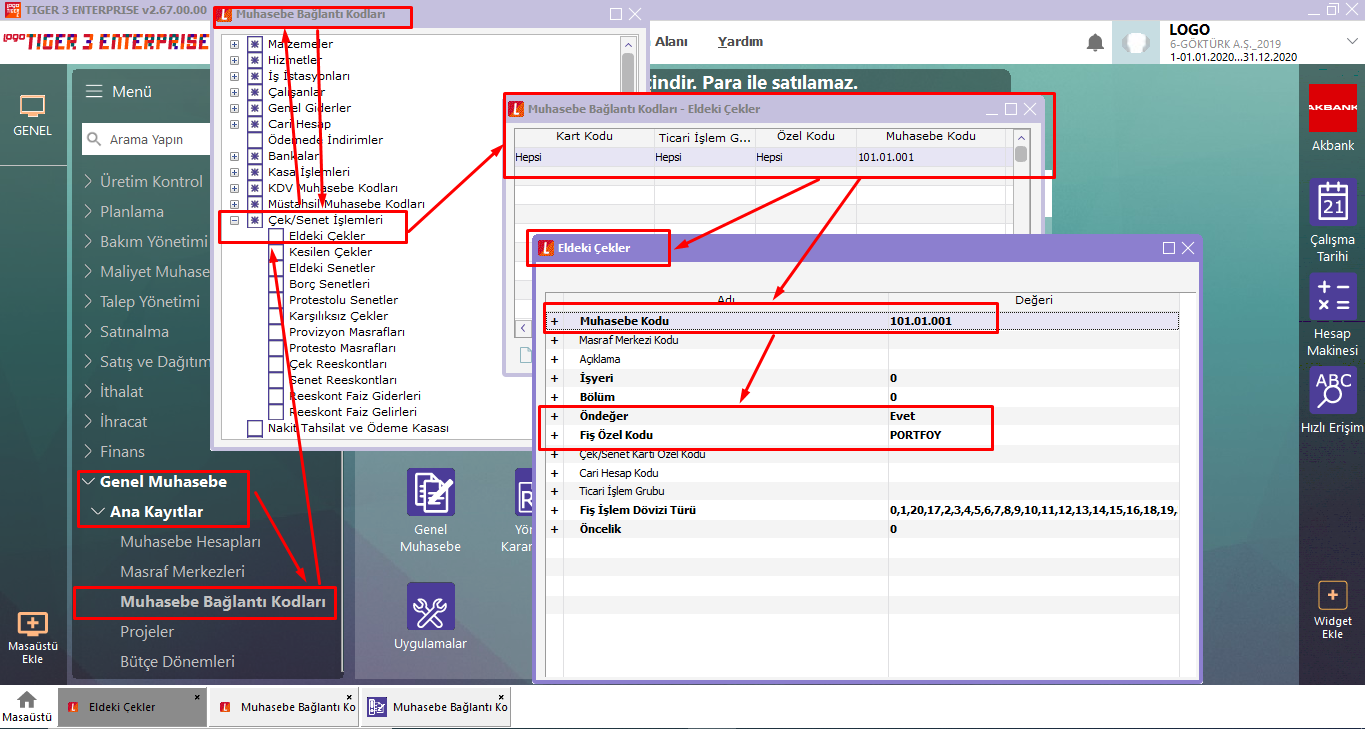Go to Masaüstü home icon in taskbar
This screenshot has width=1365, height=729.
pyautogui.click(x=27, y=699)
